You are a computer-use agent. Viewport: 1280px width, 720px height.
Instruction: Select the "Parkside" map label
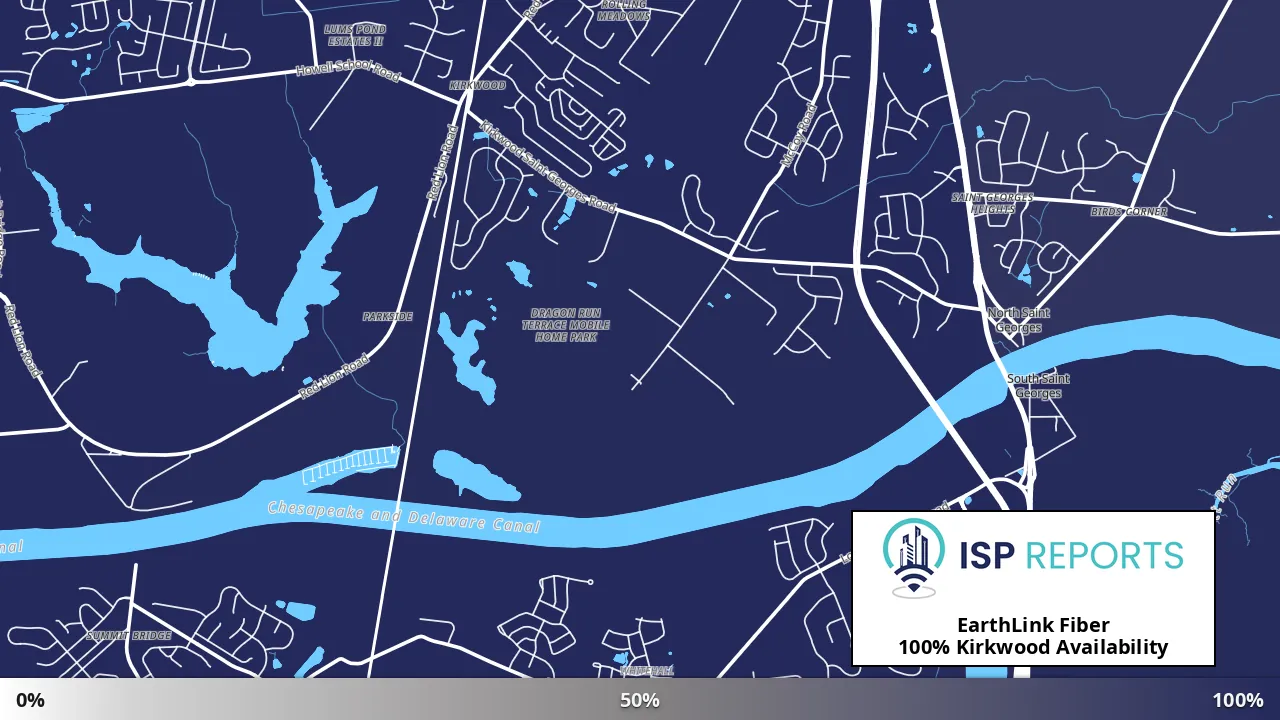coord(388,317)
